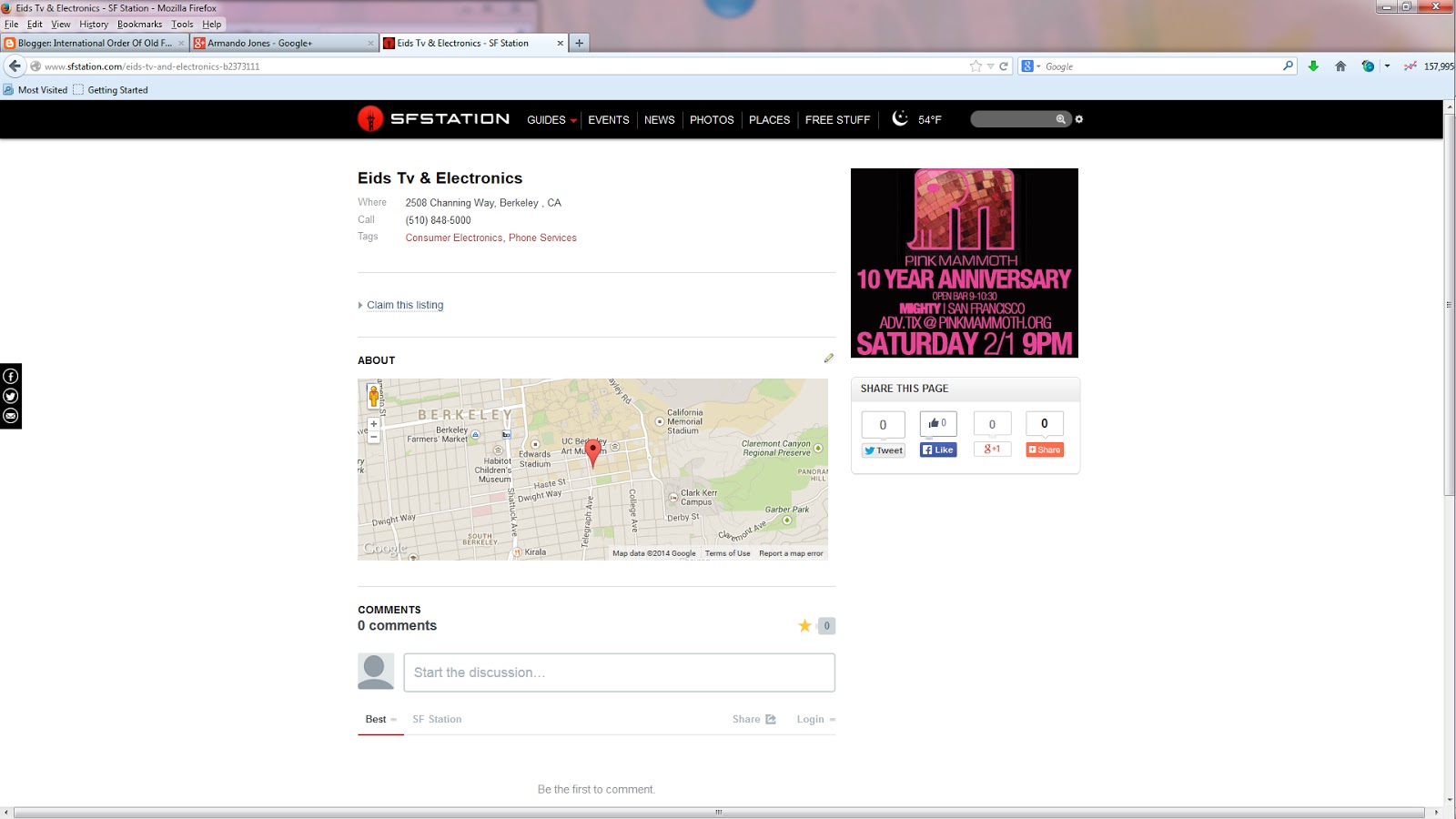Viewport: 1456px width, 819px height.
Task: Open new tab with plus button
Action: (x=579, y=43)
